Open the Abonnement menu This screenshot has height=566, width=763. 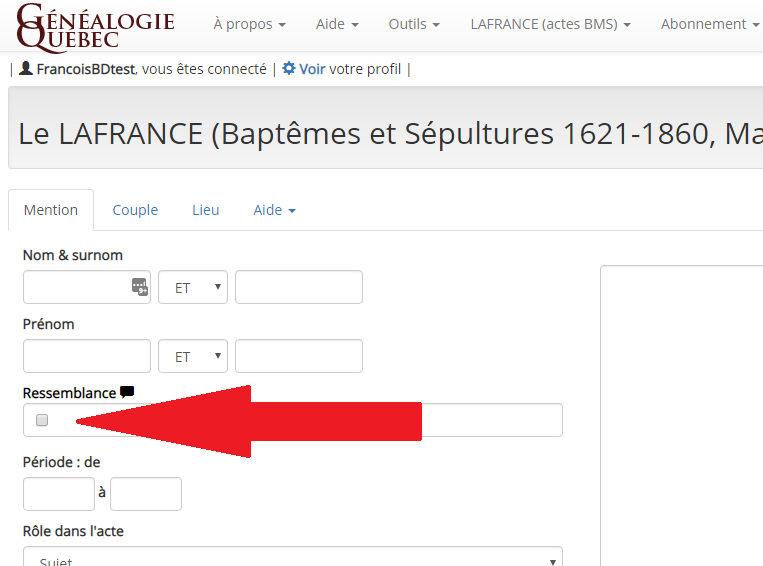pos(710,24)
